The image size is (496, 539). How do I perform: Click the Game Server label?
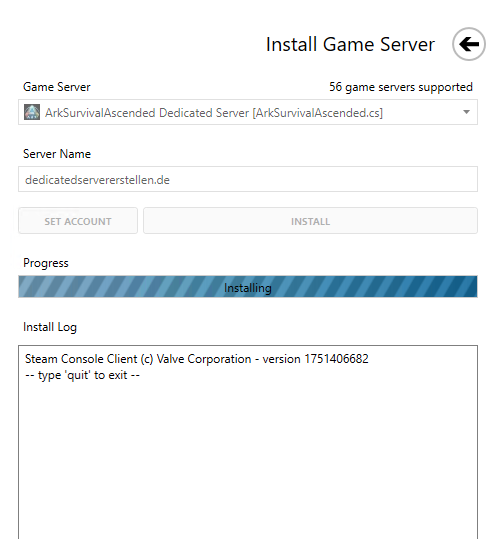pyautogui.click(x=57, y=87)
